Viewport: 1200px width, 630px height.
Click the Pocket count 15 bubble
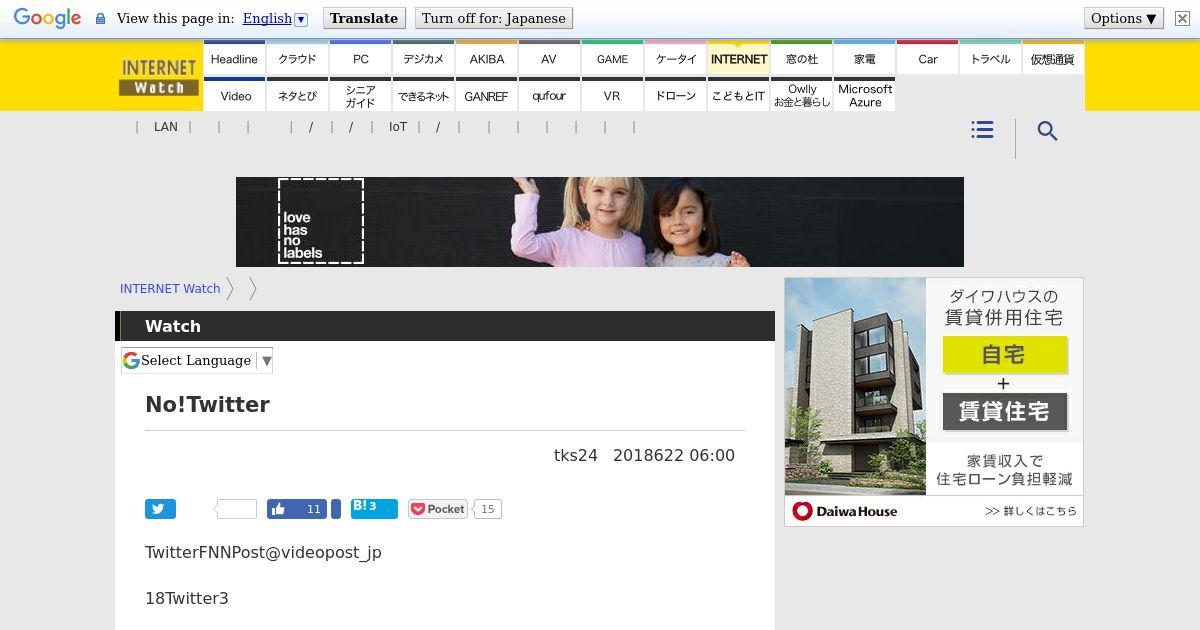coord(487,509)
